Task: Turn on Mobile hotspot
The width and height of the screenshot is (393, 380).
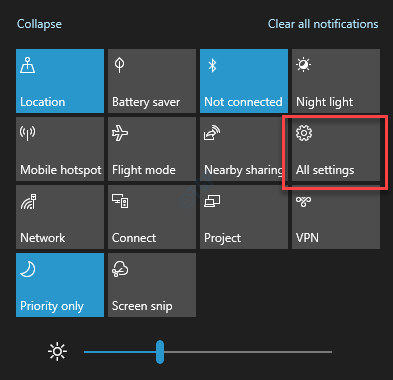Action: point(60,149)
